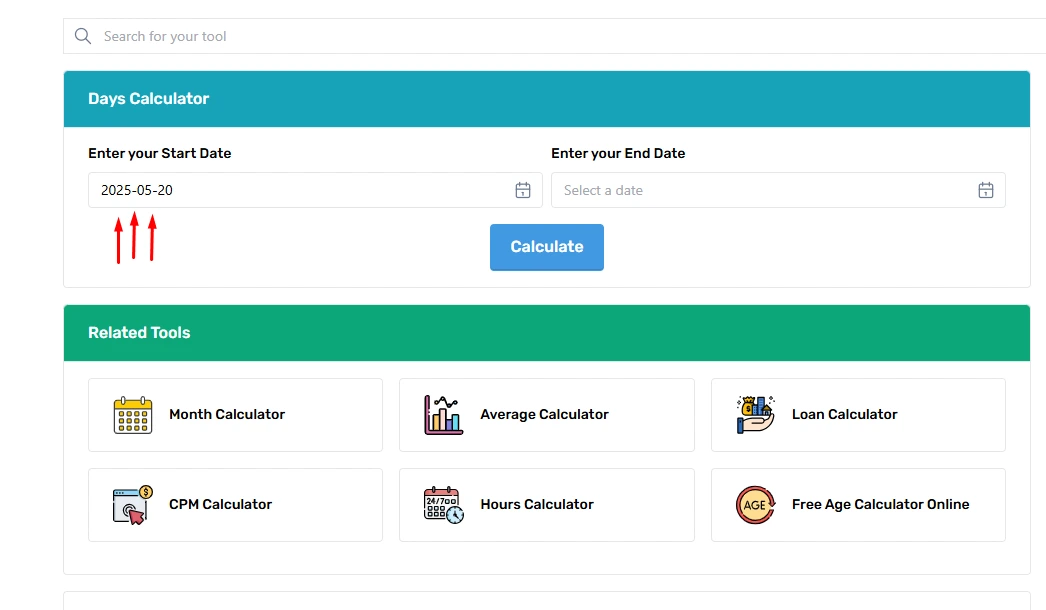Click the search magnifier icon
The width and height of the screenshot is (1046, 610).
83,36
